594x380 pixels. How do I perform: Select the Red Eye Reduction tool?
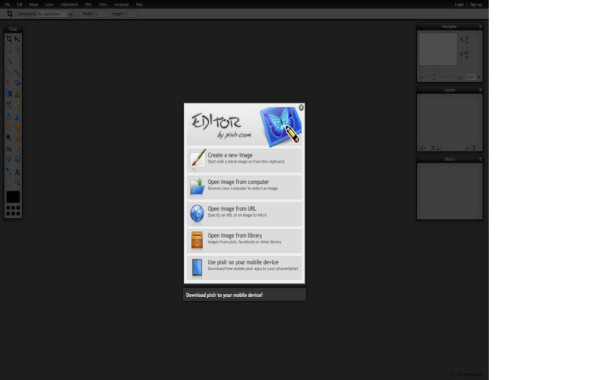(x=9, y=149)
